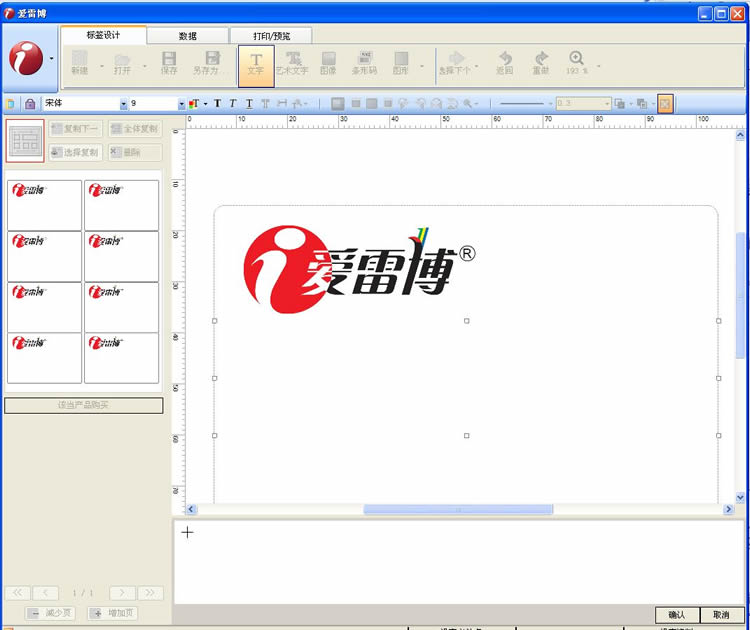Expand the arrow next to 打开
Screen dimensions: 750x630
click(x=144, y=66)
